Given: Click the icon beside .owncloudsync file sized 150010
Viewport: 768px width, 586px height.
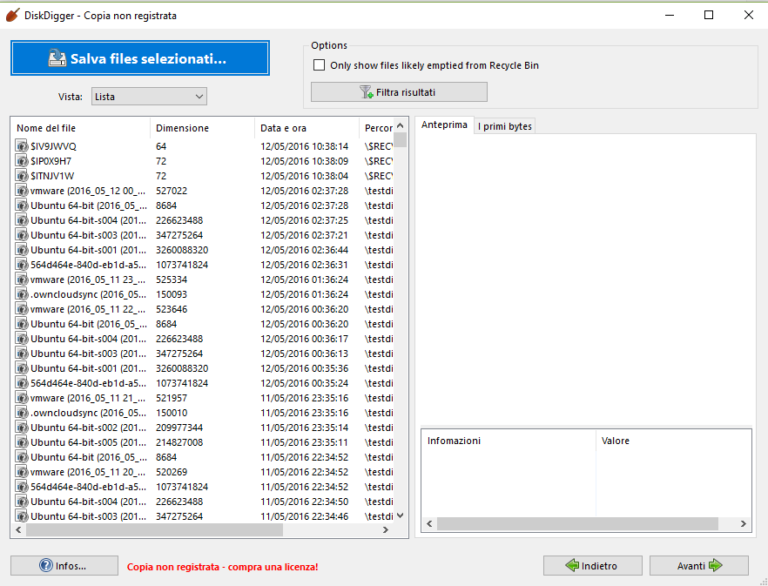Looking at the screenshot, I should pyautogui.click(x=22, y=413).
